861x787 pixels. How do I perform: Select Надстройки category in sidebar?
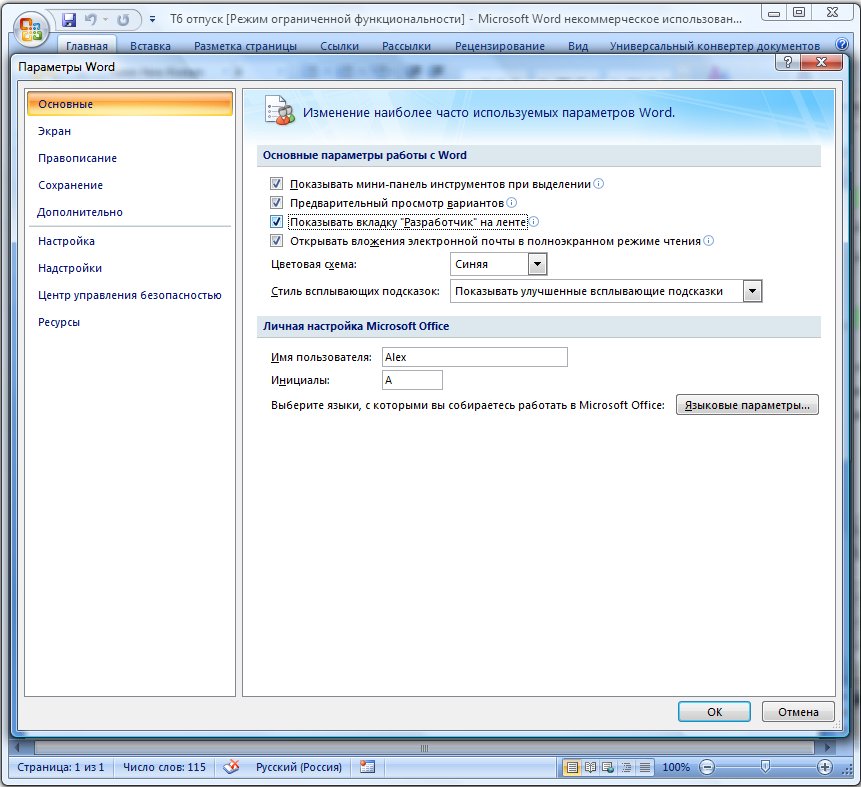tap(130, 267)
